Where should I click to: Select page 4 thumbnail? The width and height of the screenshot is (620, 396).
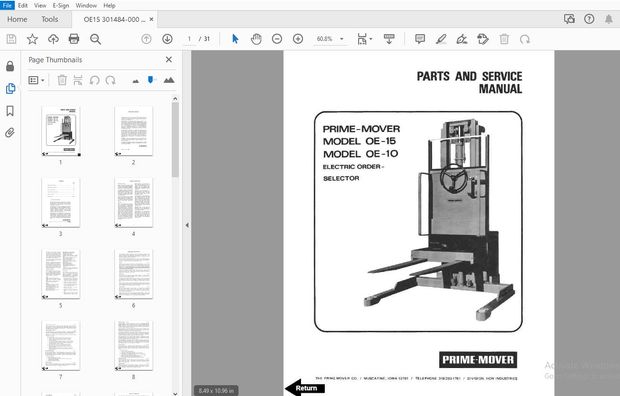click(134, 203)
